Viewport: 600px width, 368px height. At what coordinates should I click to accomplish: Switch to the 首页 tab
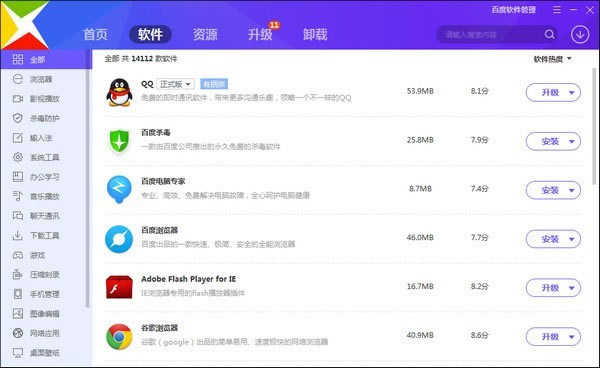[95, 34]
